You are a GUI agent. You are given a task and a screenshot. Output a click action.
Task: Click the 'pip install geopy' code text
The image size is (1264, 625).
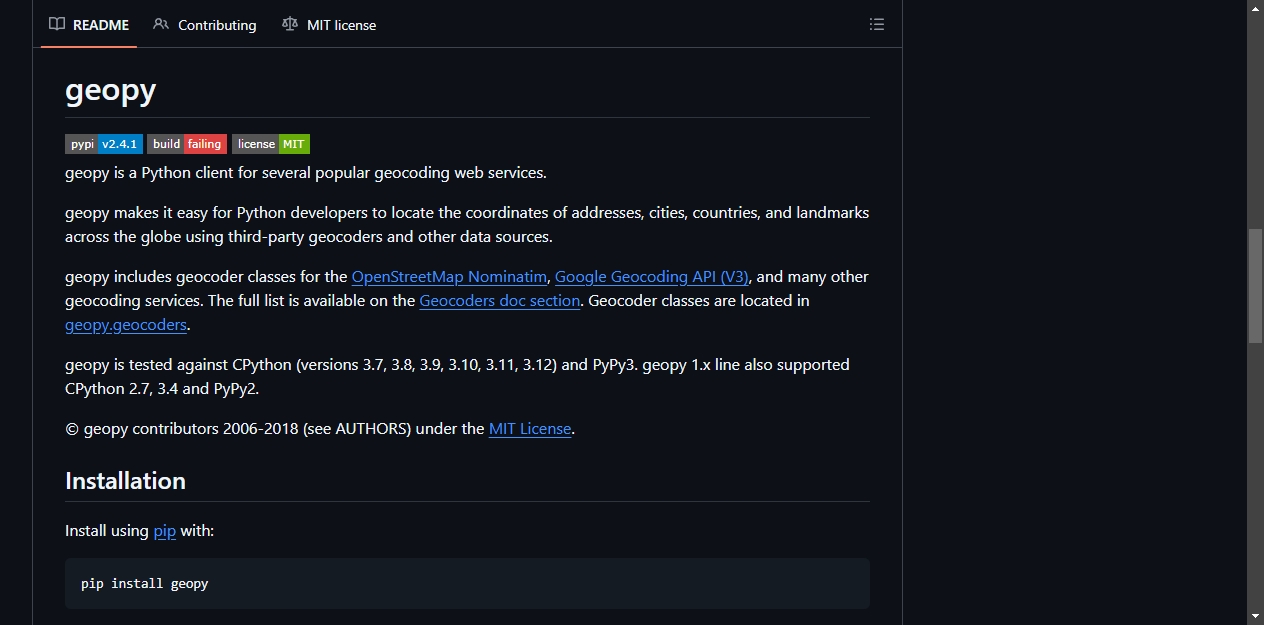pyautogui.click(x=145, y=583)
